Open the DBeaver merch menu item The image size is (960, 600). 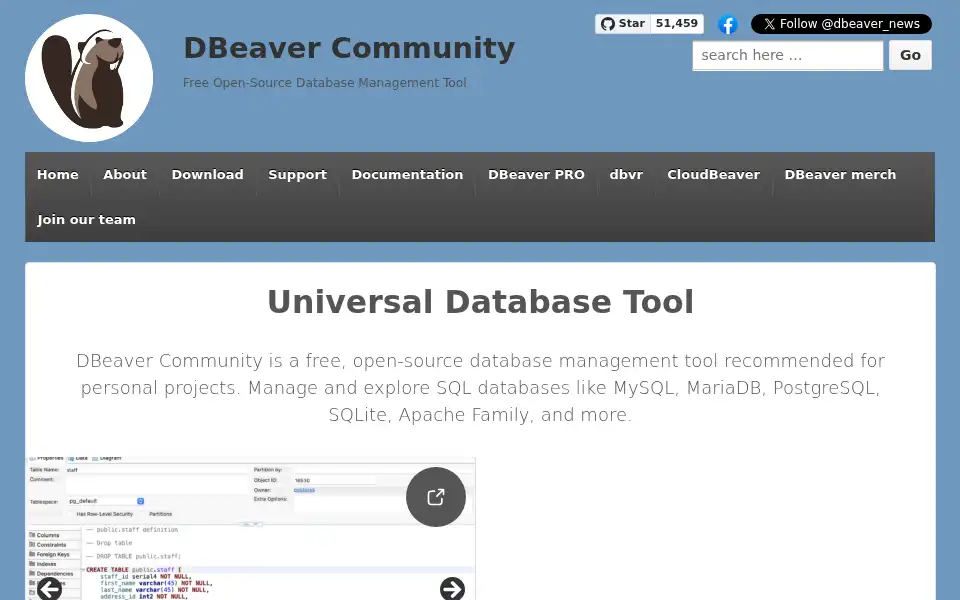(x=840, y=174)
